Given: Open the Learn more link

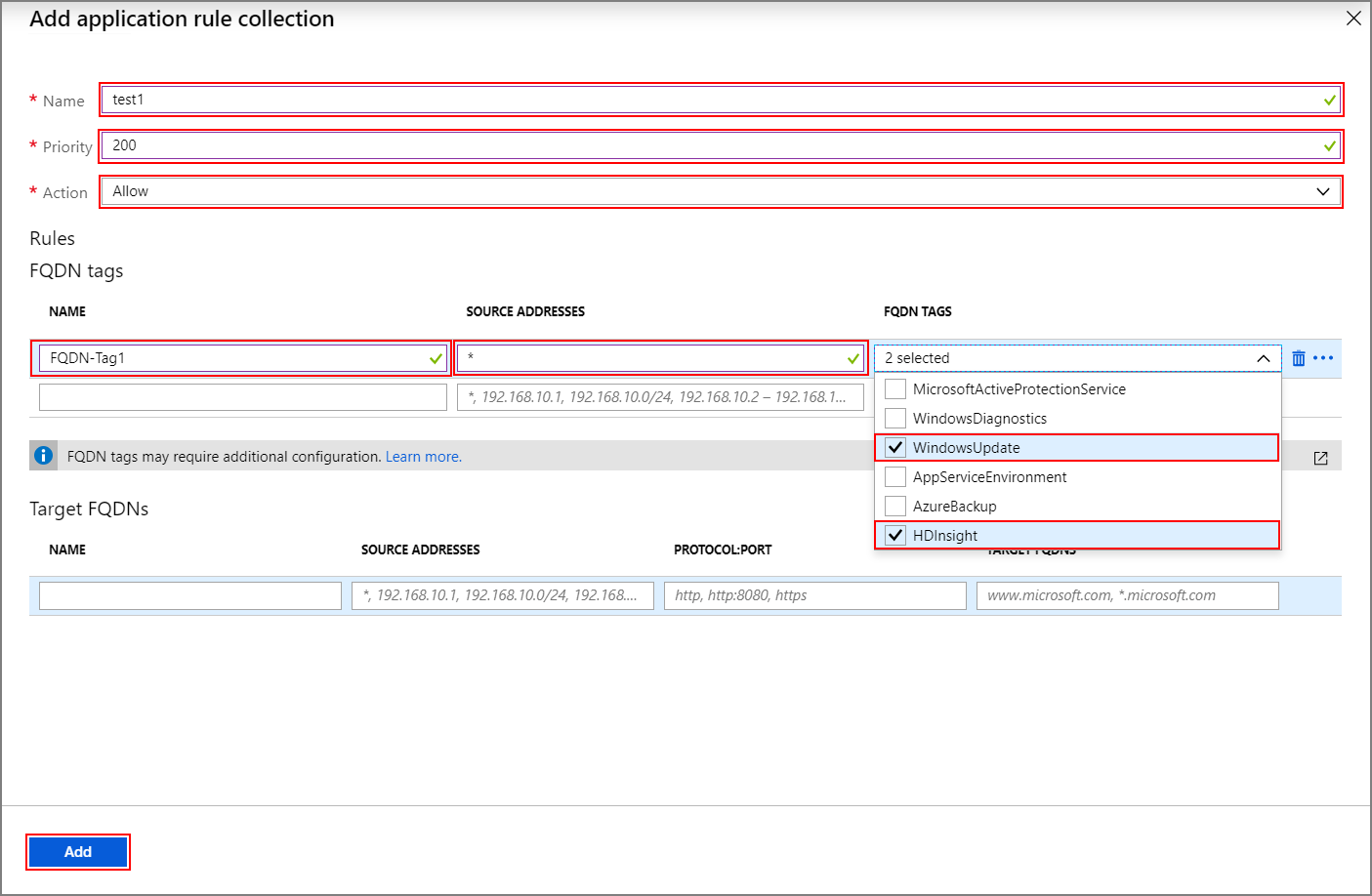Looking at the screenshot, I should coord(423,455).
